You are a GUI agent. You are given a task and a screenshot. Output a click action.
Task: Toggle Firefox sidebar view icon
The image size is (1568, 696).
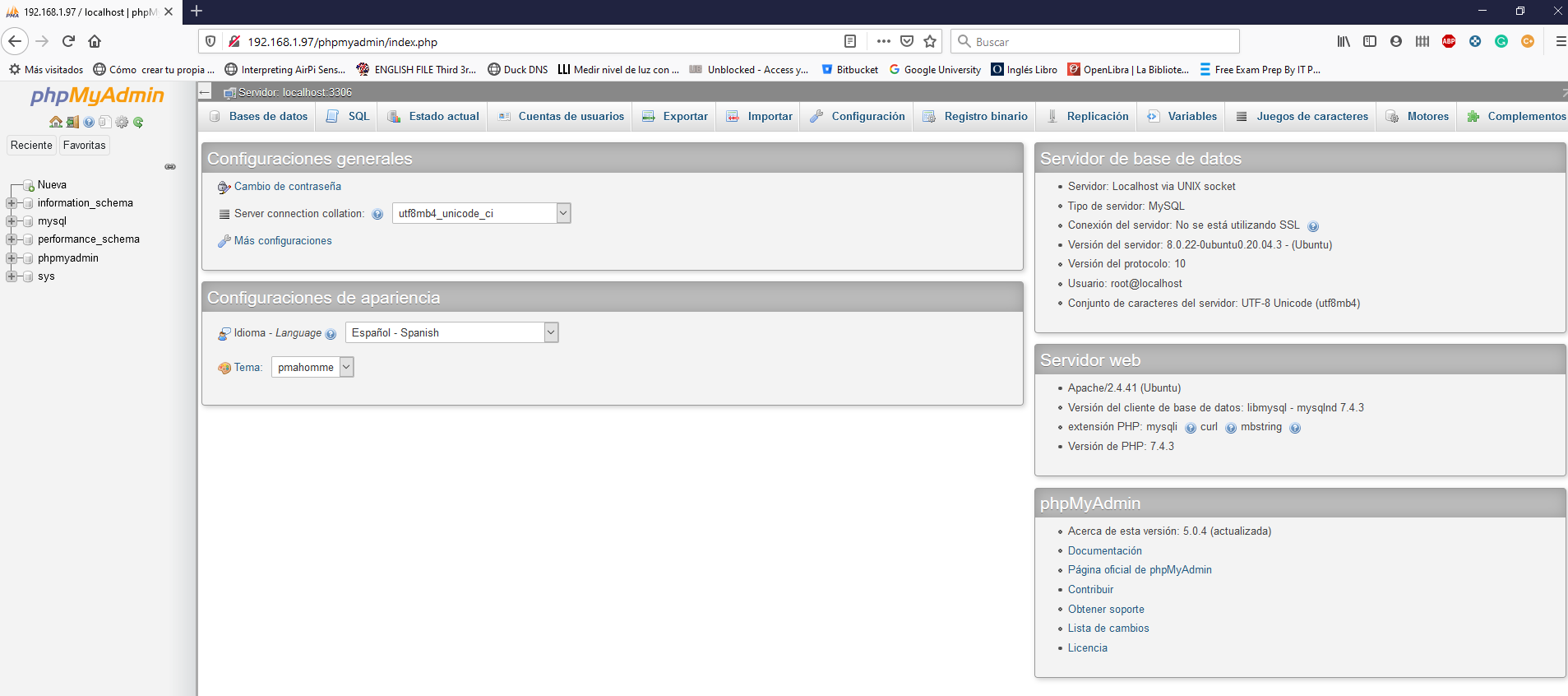pos(1370,41)
